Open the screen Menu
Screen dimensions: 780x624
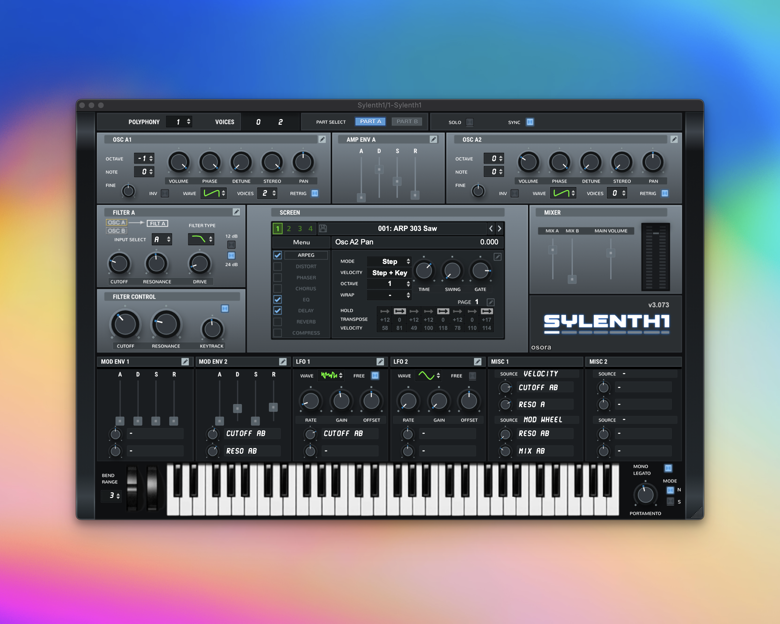coord(301,242)
